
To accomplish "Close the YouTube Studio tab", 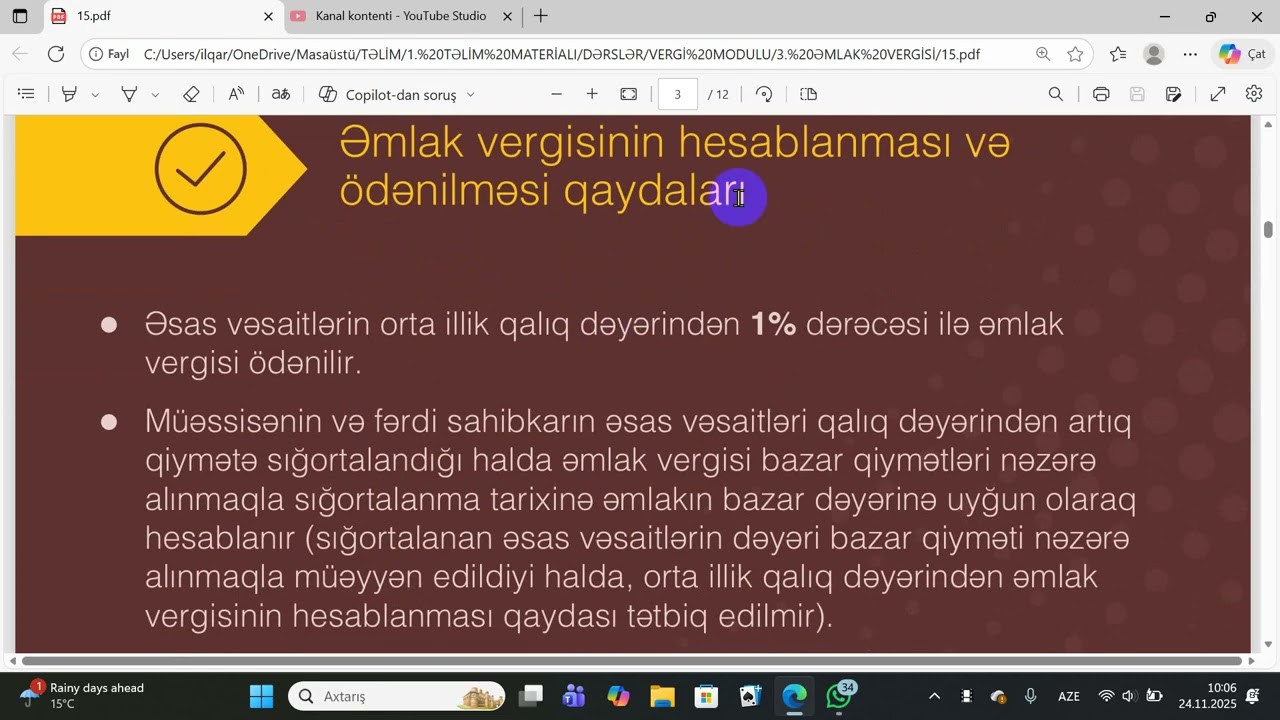I will coord(507,17).
